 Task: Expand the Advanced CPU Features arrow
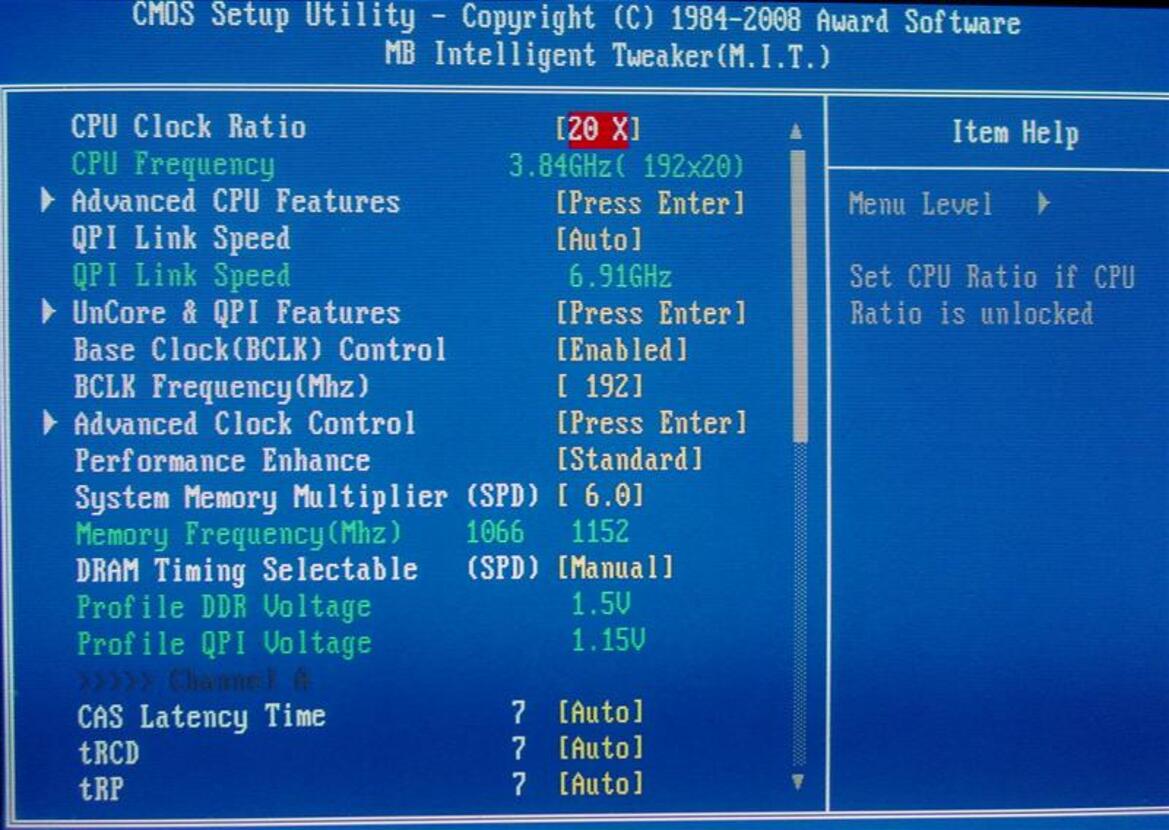[x=48, y=200]
